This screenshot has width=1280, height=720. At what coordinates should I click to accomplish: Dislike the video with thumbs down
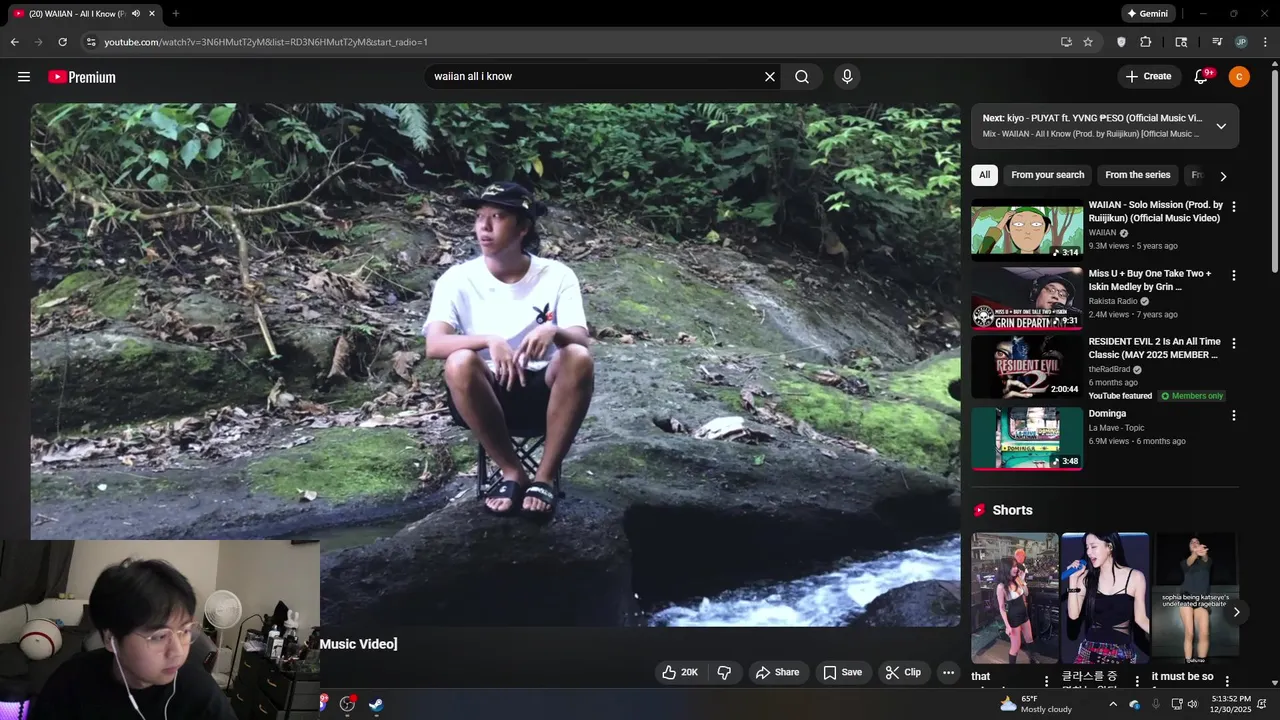[725, 672]
